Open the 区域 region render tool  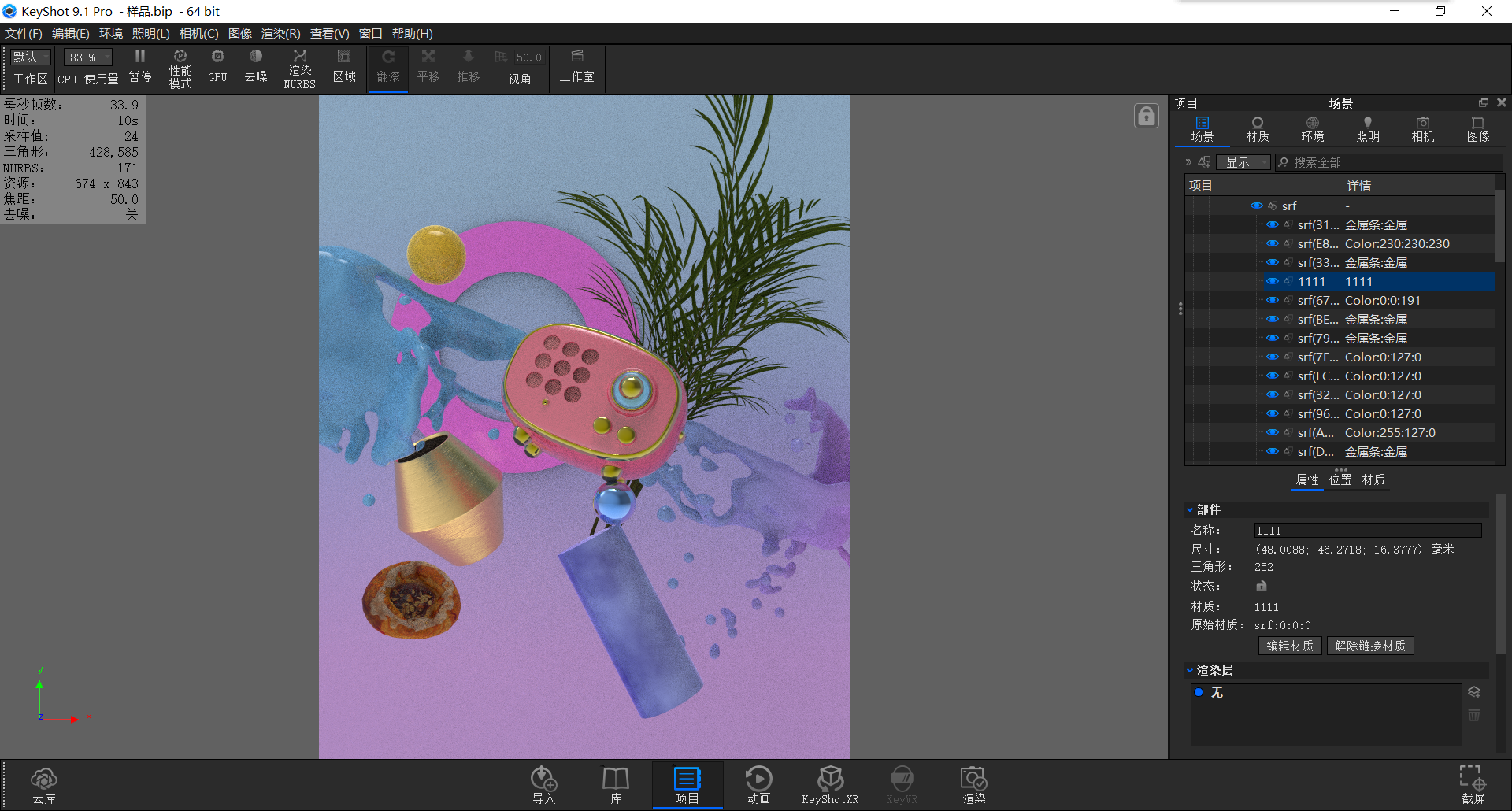point(344,67)
